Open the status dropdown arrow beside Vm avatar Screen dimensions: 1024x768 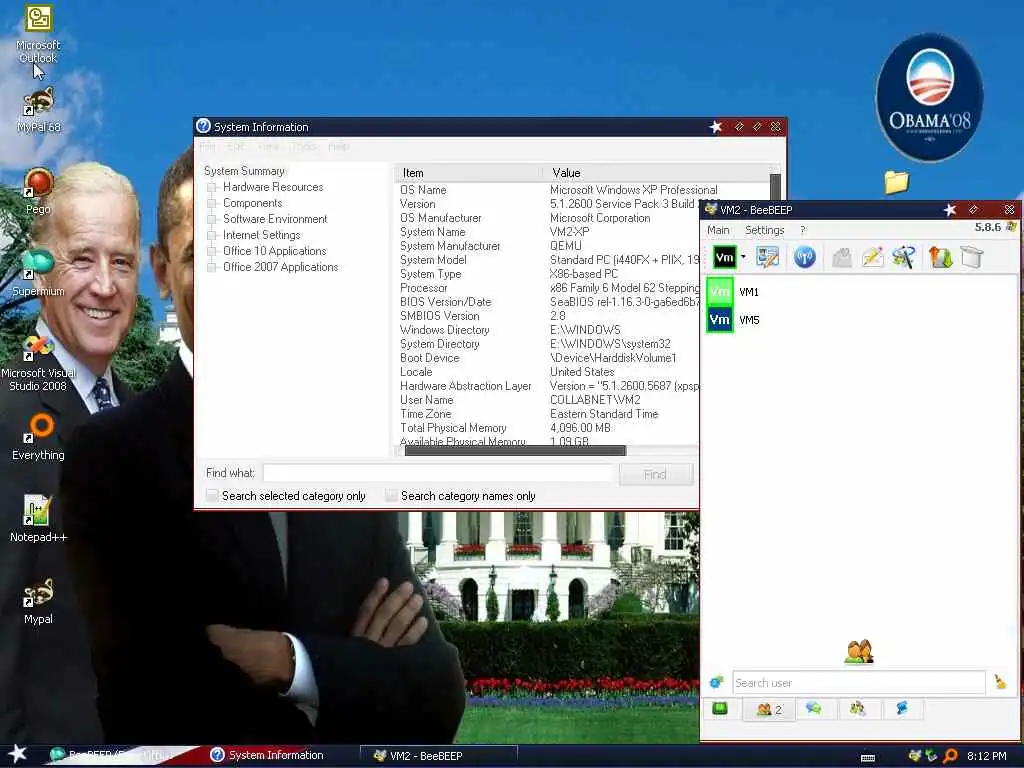point(743,257)
